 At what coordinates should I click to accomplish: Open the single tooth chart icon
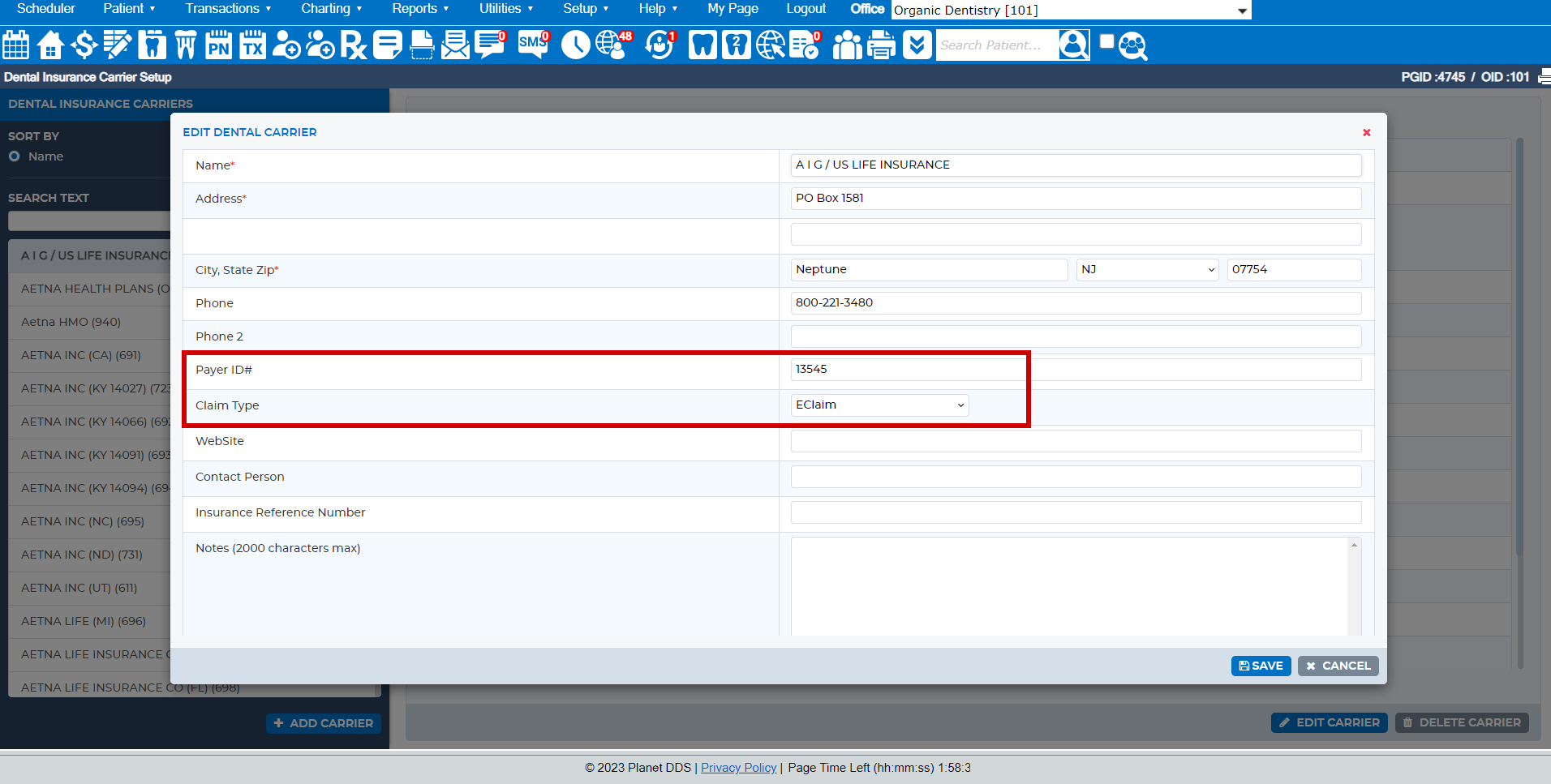(152, 45)
